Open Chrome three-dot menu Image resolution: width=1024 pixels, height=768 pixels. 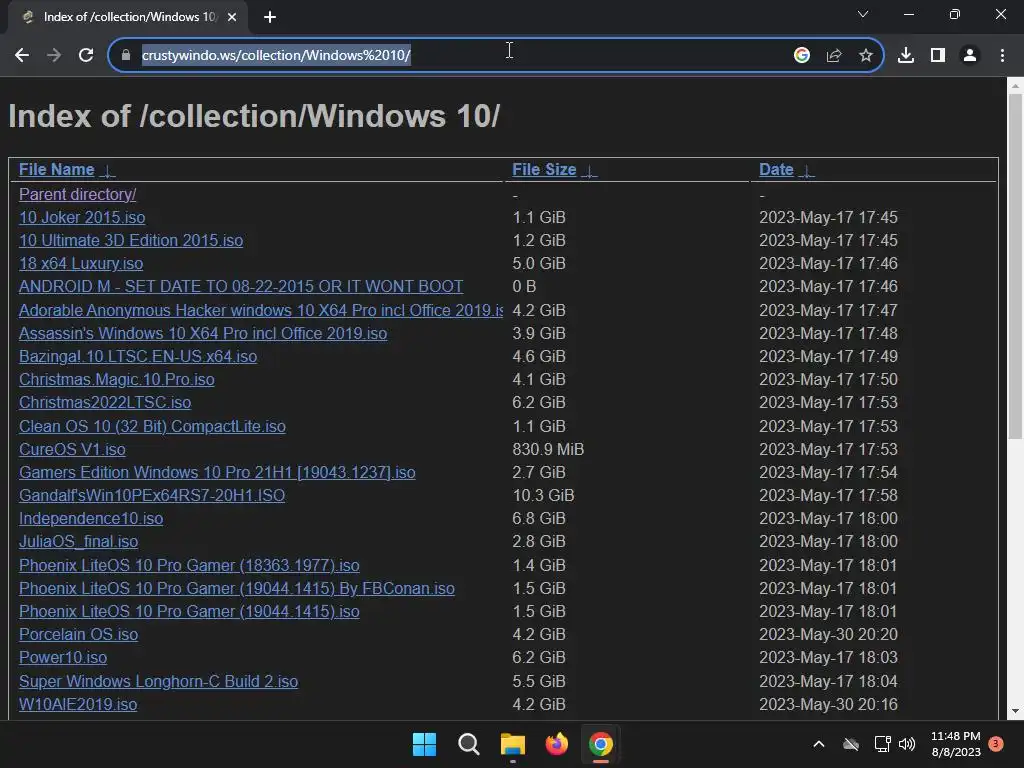(x=1002, y=55)
